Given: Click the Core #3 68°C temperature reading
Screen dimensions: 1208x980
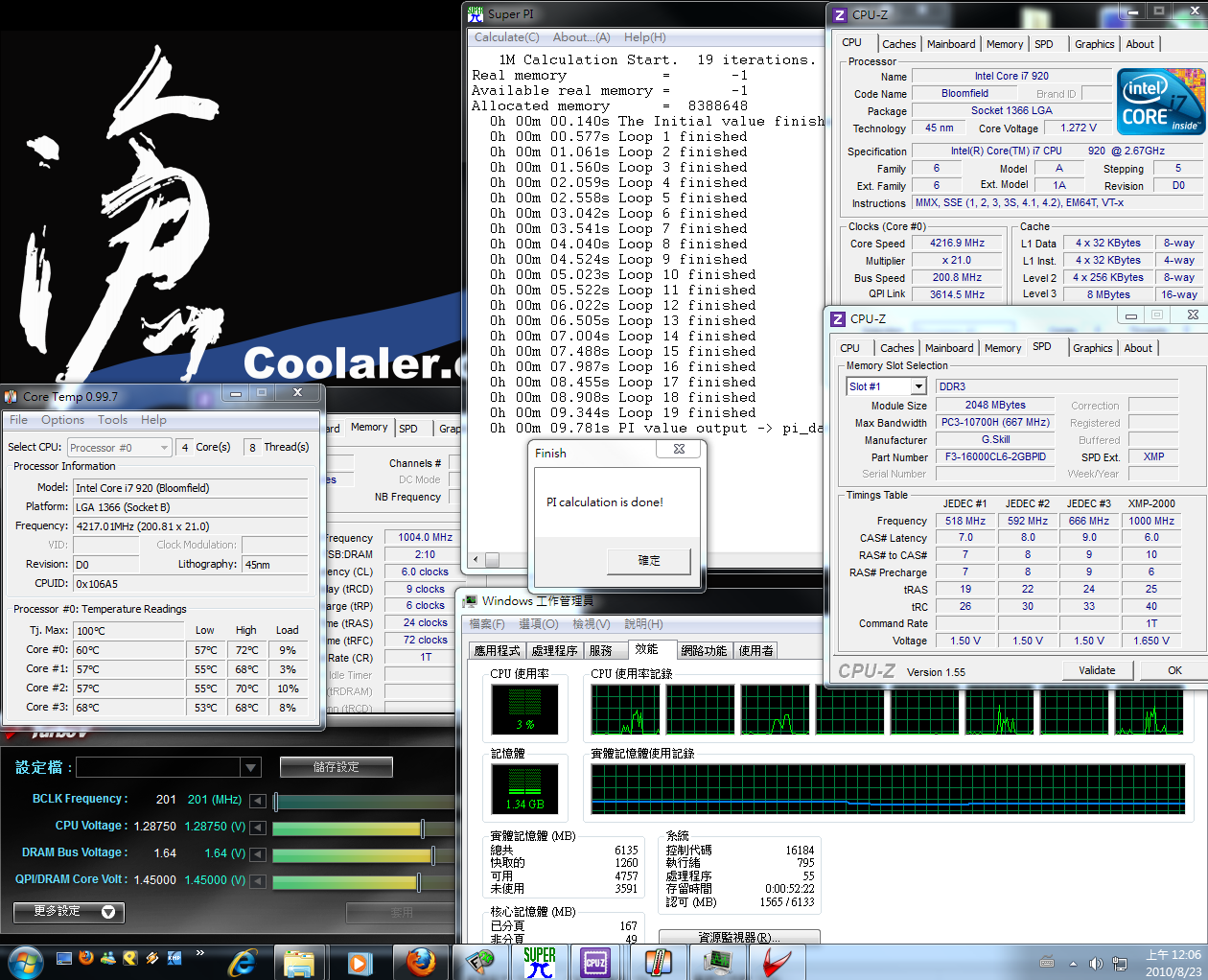Looking at the screenshot, I should pyautogui.click(x=128, y=708).
